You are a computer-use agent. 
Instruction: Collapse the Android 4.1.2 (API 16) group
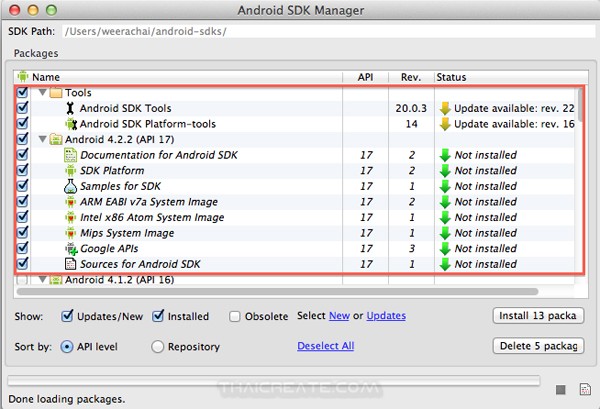(42, 280)
